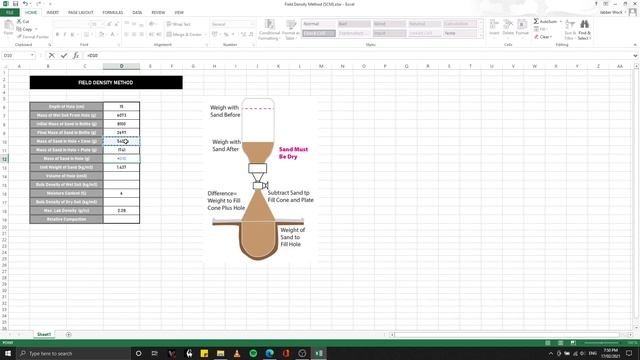Apply the Neutral cell style

click(x=425, y=24)
